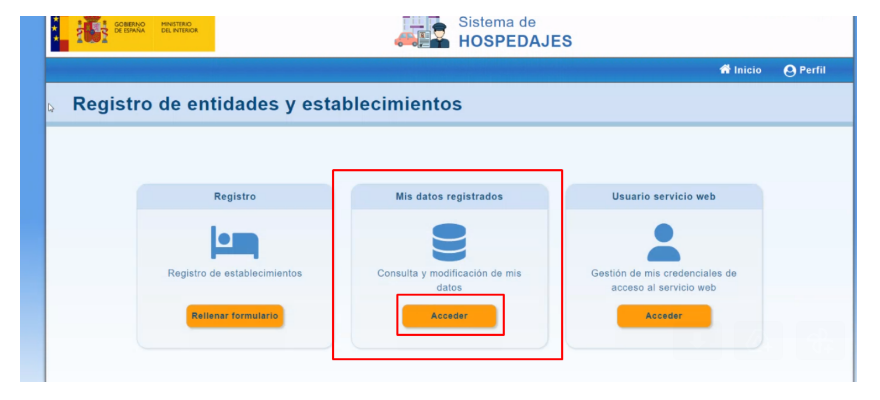This screenshot has width=880, height=400.
Task: Select the Mis datos registrados card header
Action: coord(449,197)
